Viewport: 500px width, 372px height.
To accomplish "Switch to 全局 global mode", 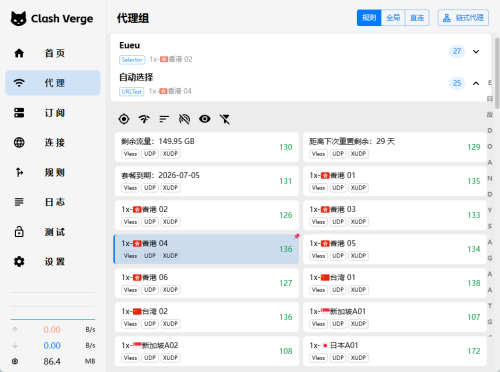I will point(393,18).
